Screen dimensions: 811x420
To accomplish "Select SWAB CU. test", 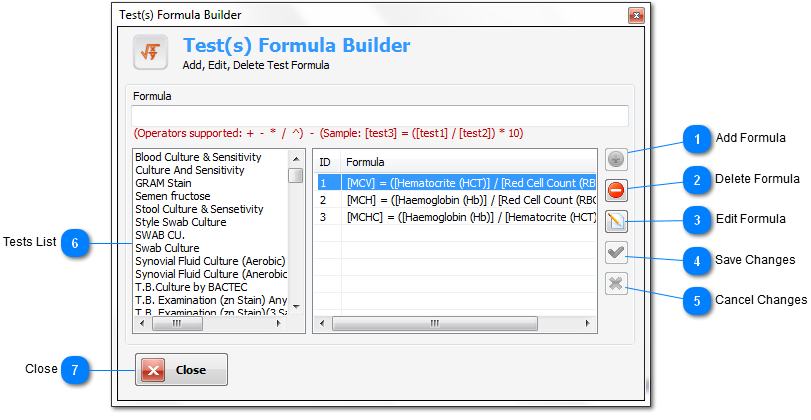I will click(x=160, y=235).
